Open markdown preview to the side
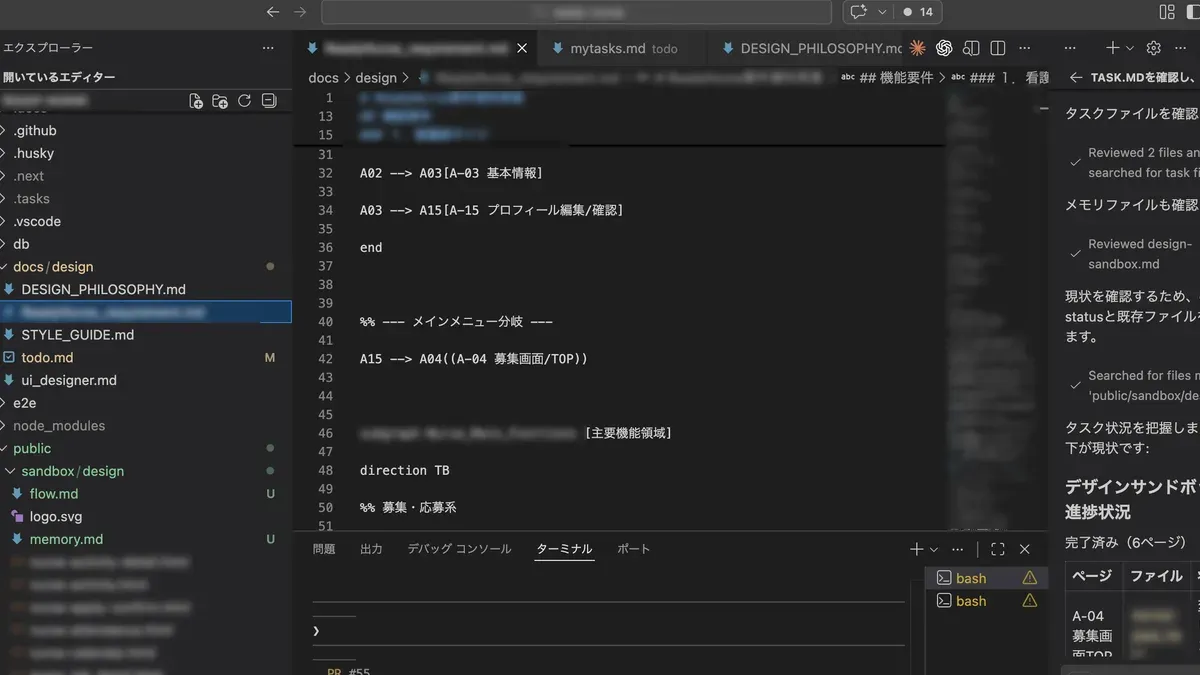Image resolution: width=1200 pixels, height=675 pixels. click(x=971, y=48)
